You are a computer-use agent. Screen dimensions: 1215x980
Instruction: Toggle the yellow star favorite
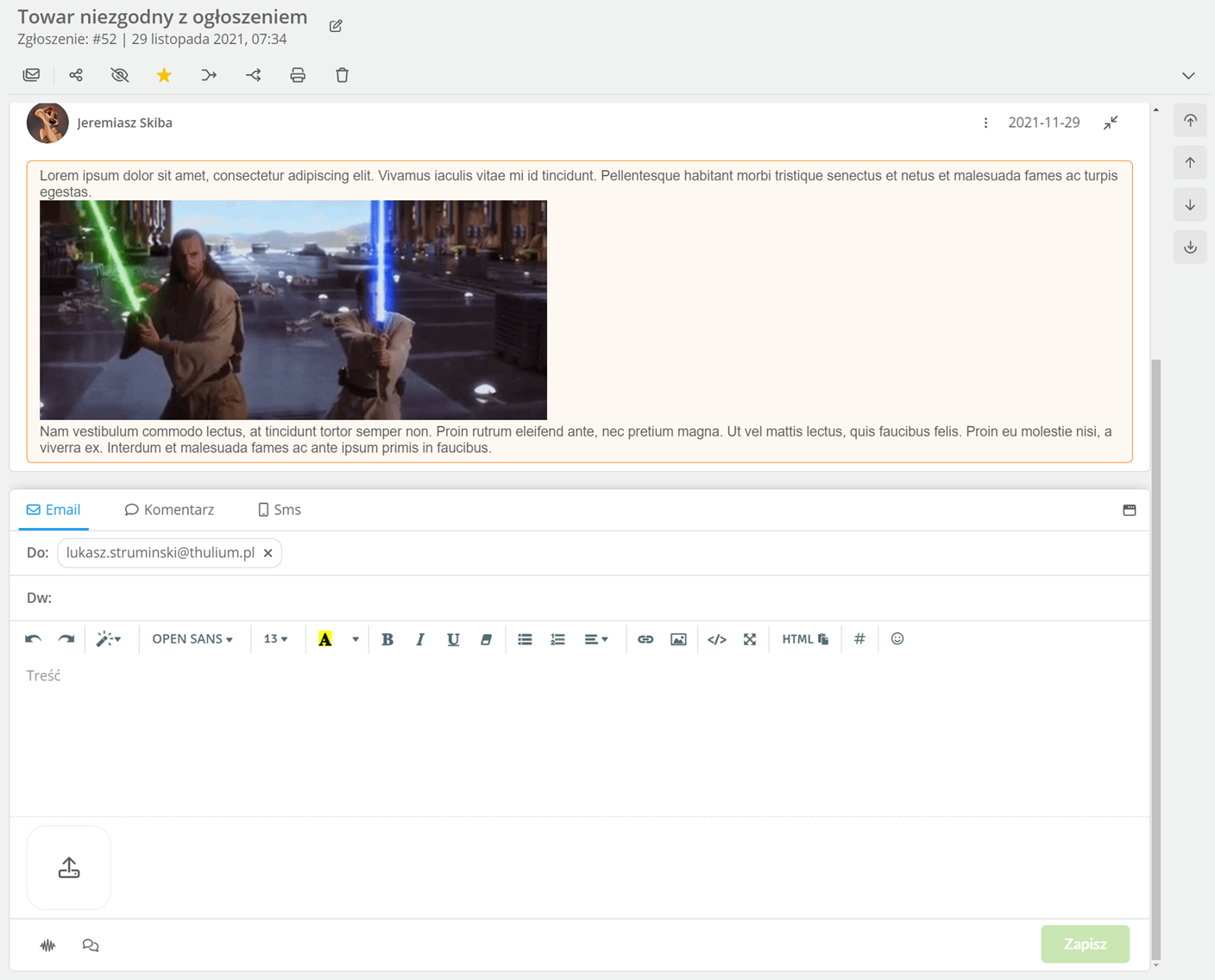coord(164,75)
